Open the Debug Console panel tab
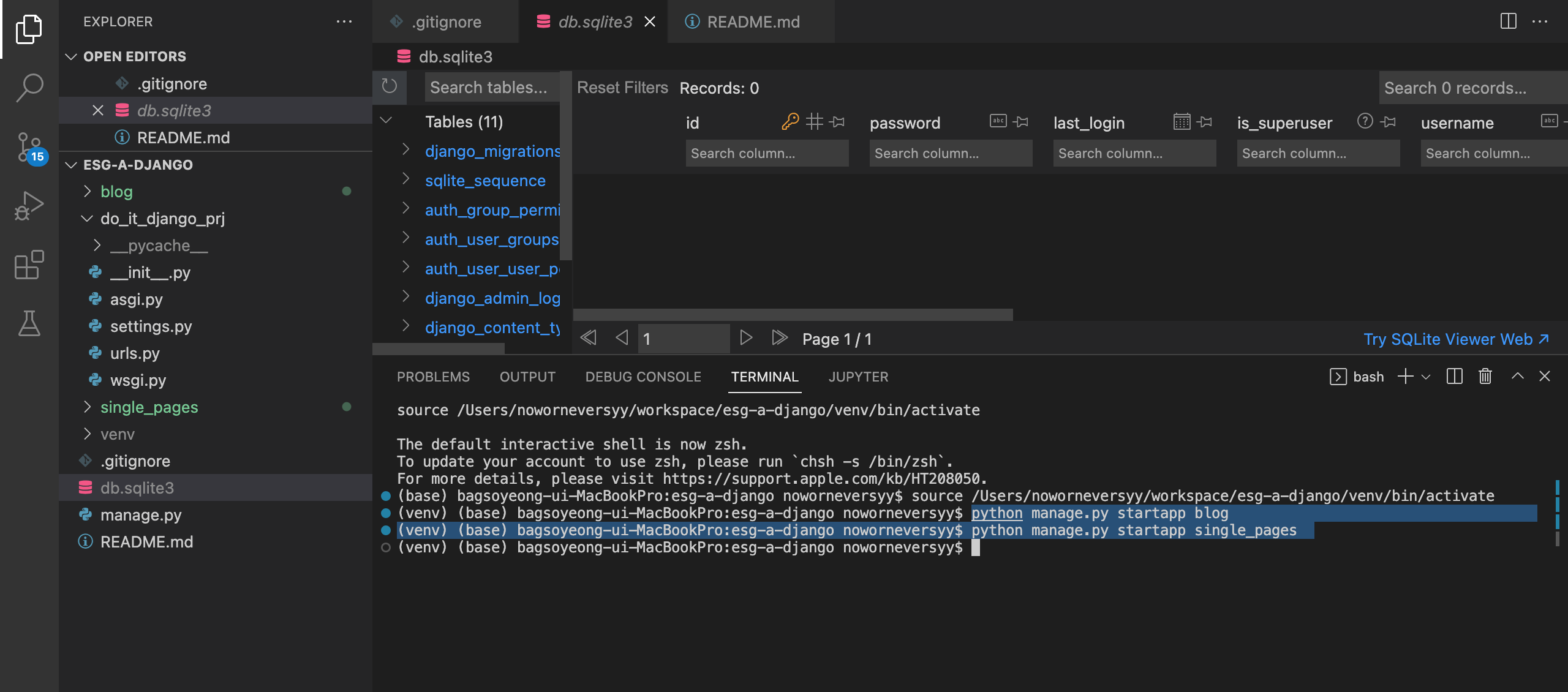The height and width of the screenshot is (692, 1568). click(643, 377)
